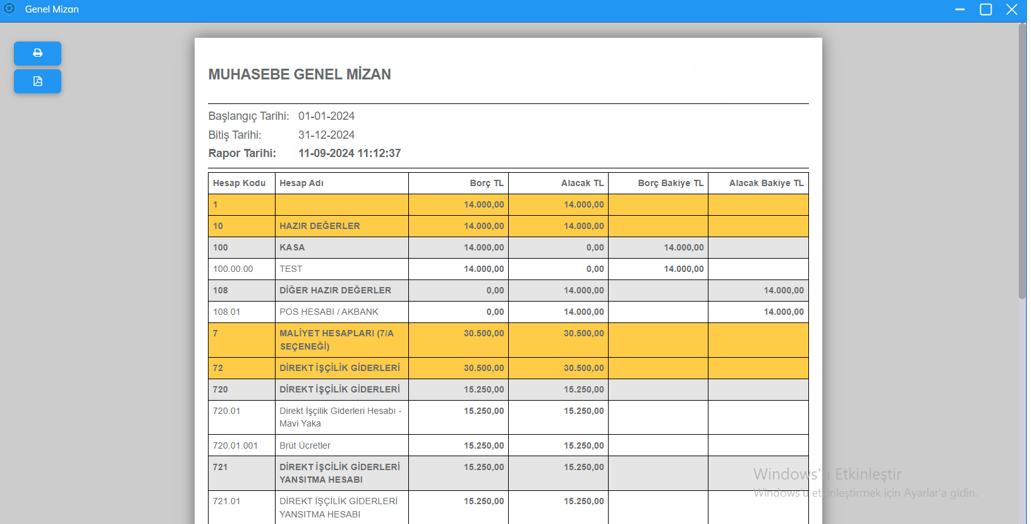Click the app icon beside Genel Mizan title
This screenshot has width=1031, height=524.
(x=9, y=9)
